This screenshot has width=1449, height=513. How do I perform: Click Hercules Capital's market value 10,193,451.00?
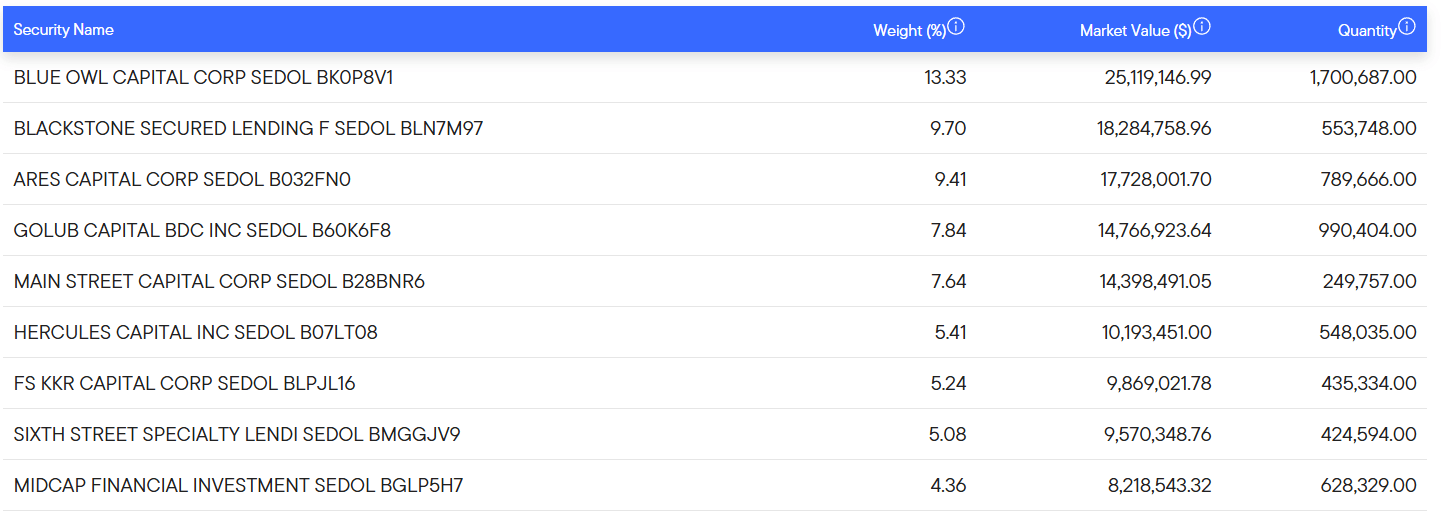click(x=1157, y=333)
